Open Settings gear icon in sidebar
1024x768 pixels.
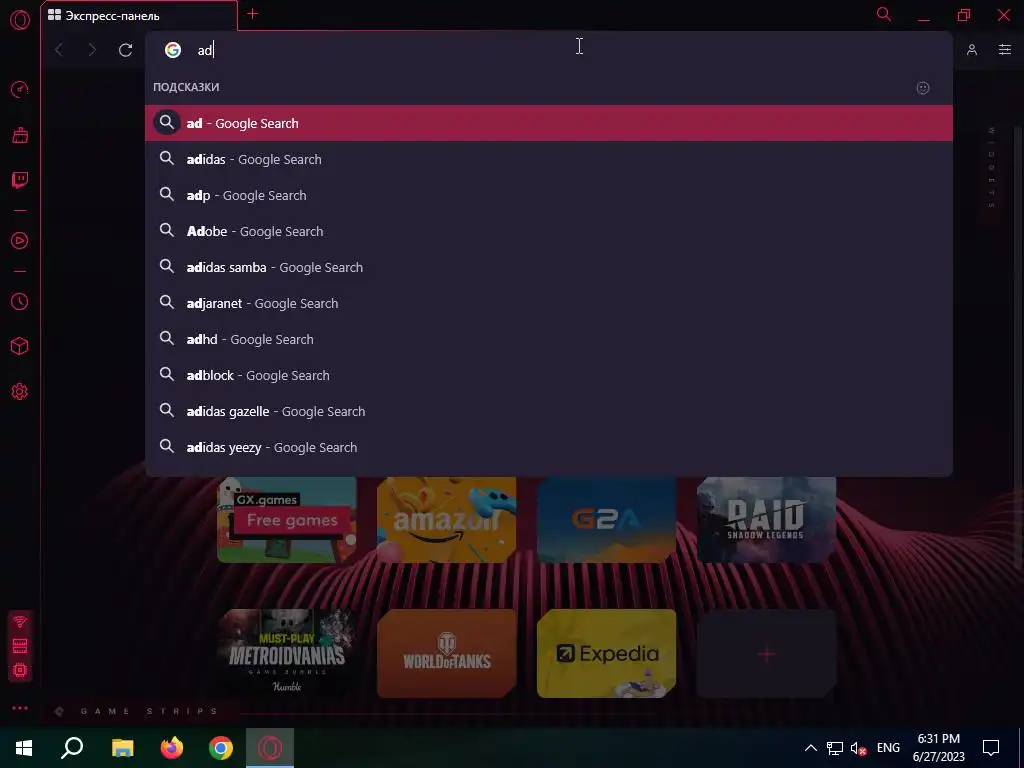click(20, 392)
